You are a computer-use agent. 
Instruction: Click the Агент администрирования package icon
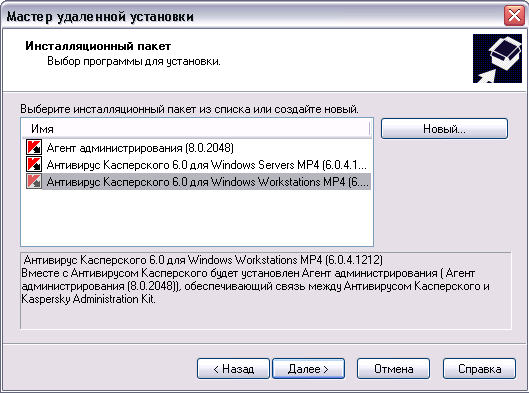coord(34,148)
